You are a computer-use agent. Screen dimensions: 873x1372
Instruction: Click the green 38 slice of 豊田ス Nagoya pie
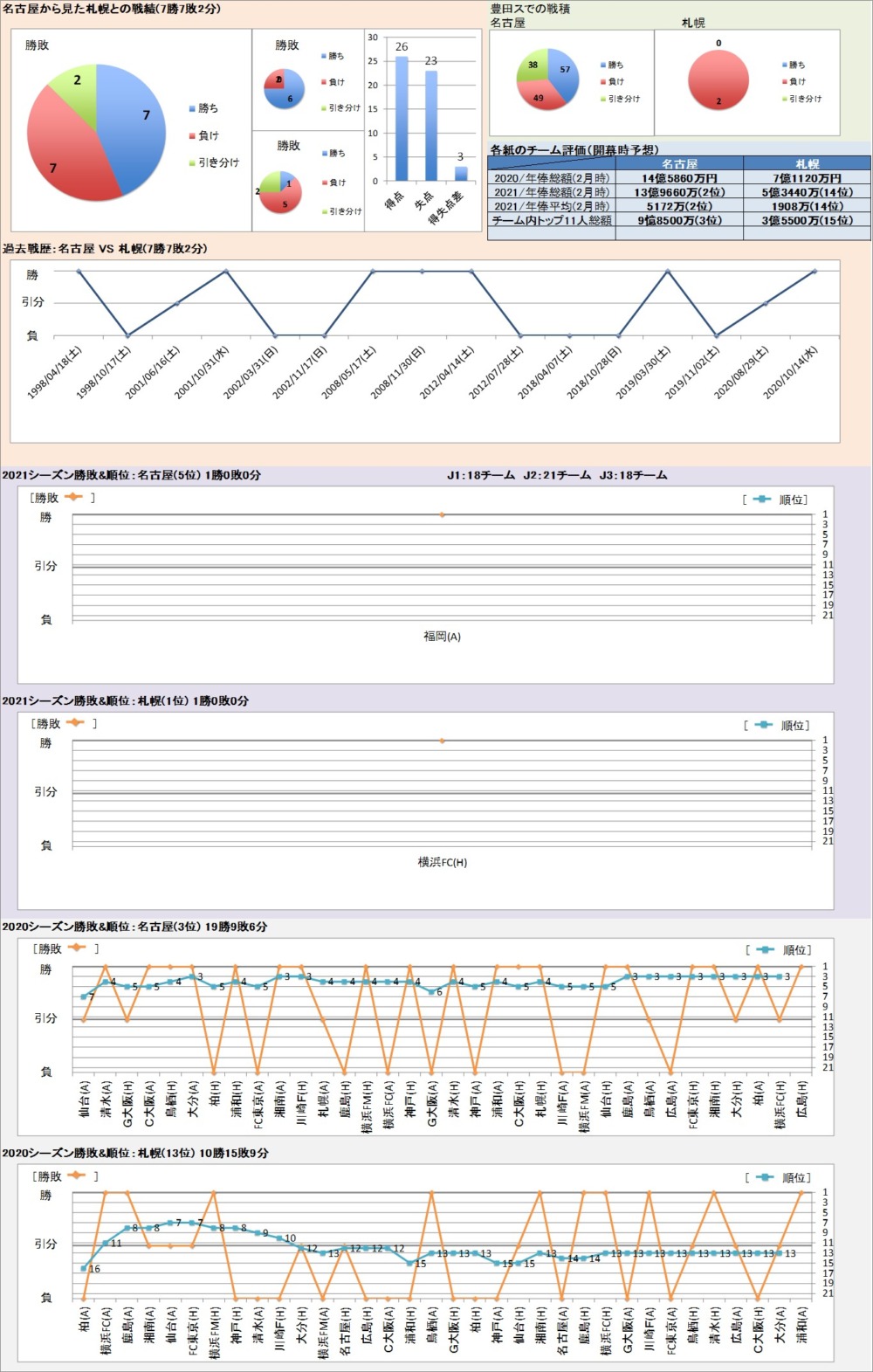click(x=531, y=65)
